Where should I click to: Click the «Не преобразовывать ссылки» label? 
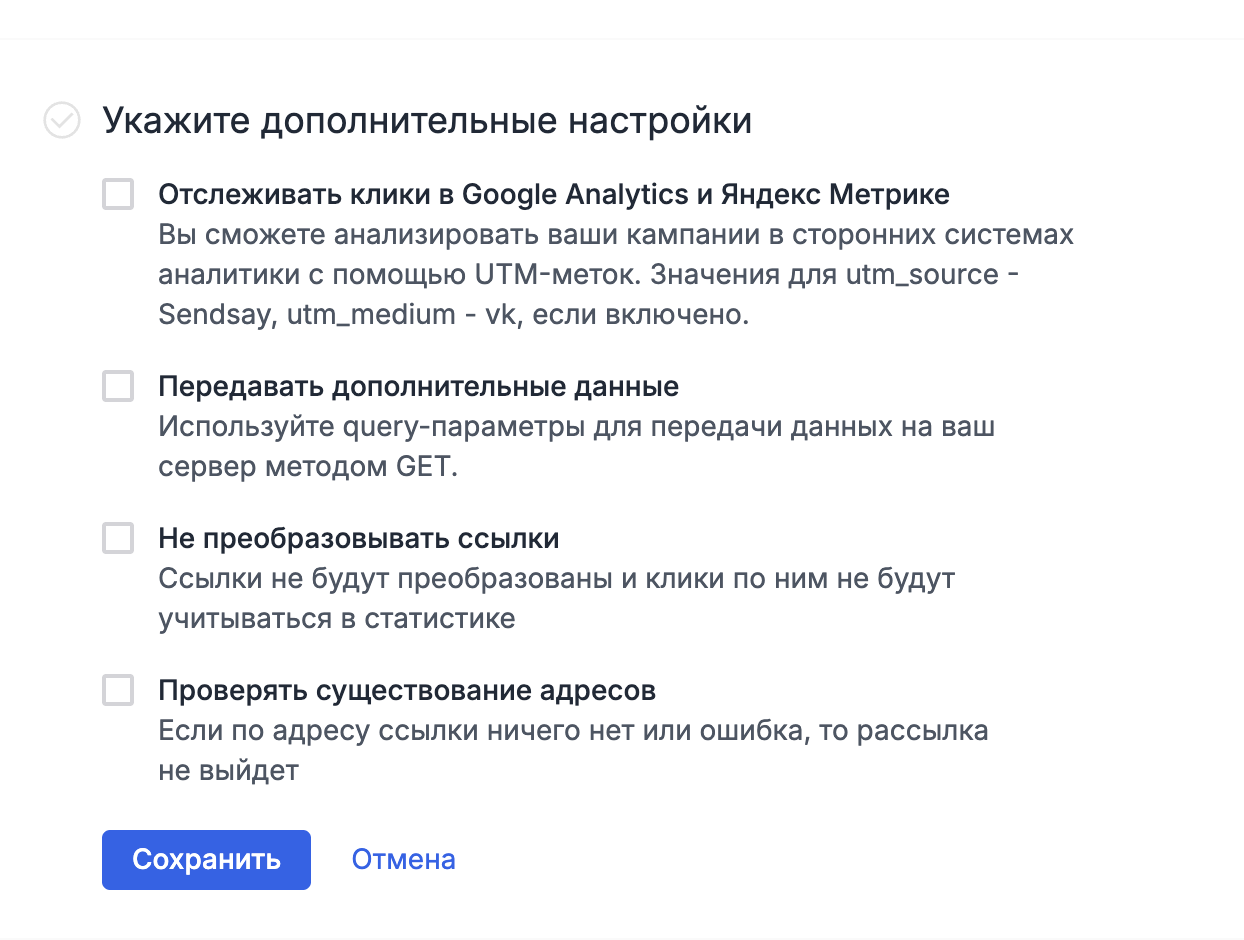(x=361, y=538)
